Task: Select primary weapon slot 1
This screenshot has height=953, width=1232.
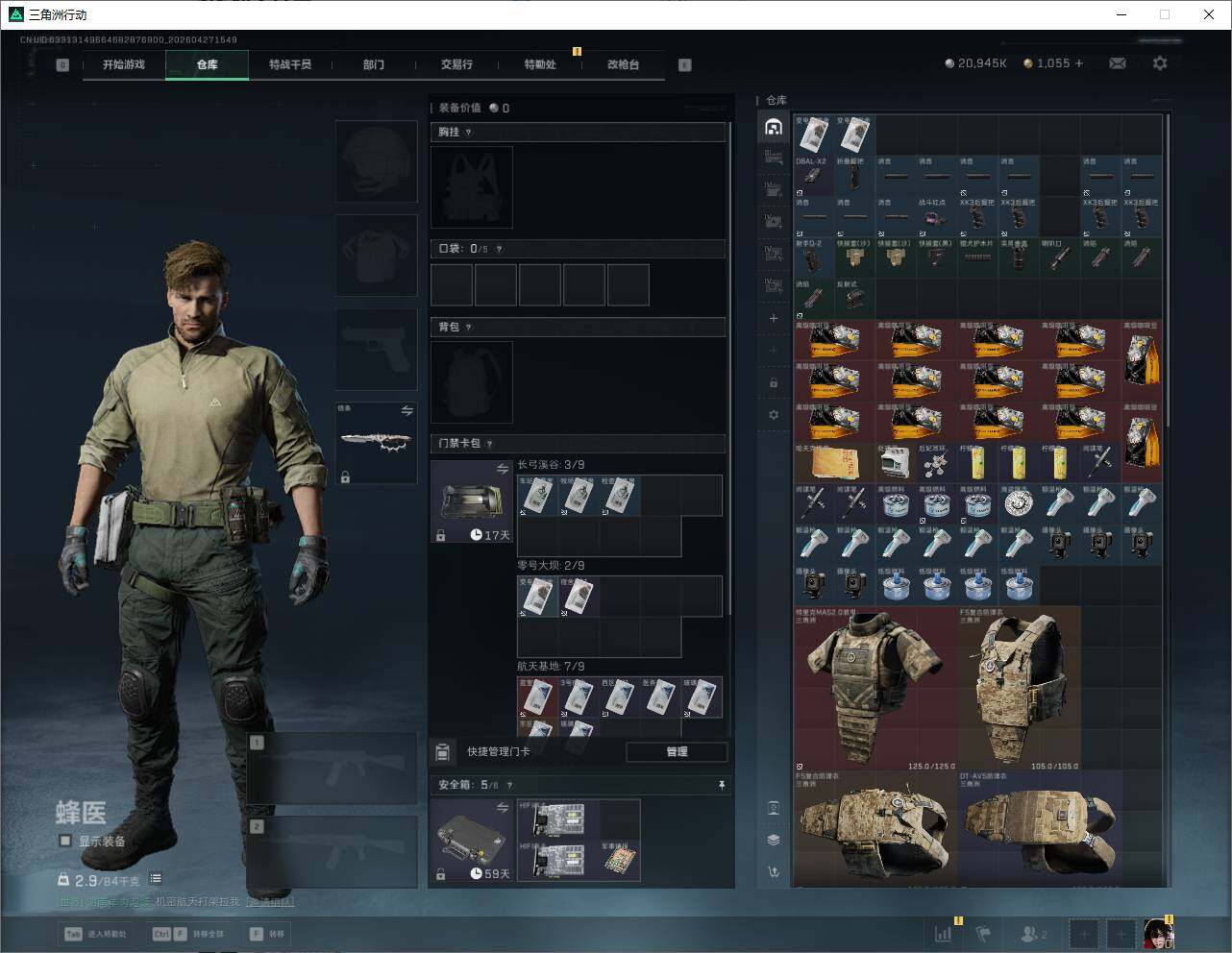Action: [x=333, y=769]
